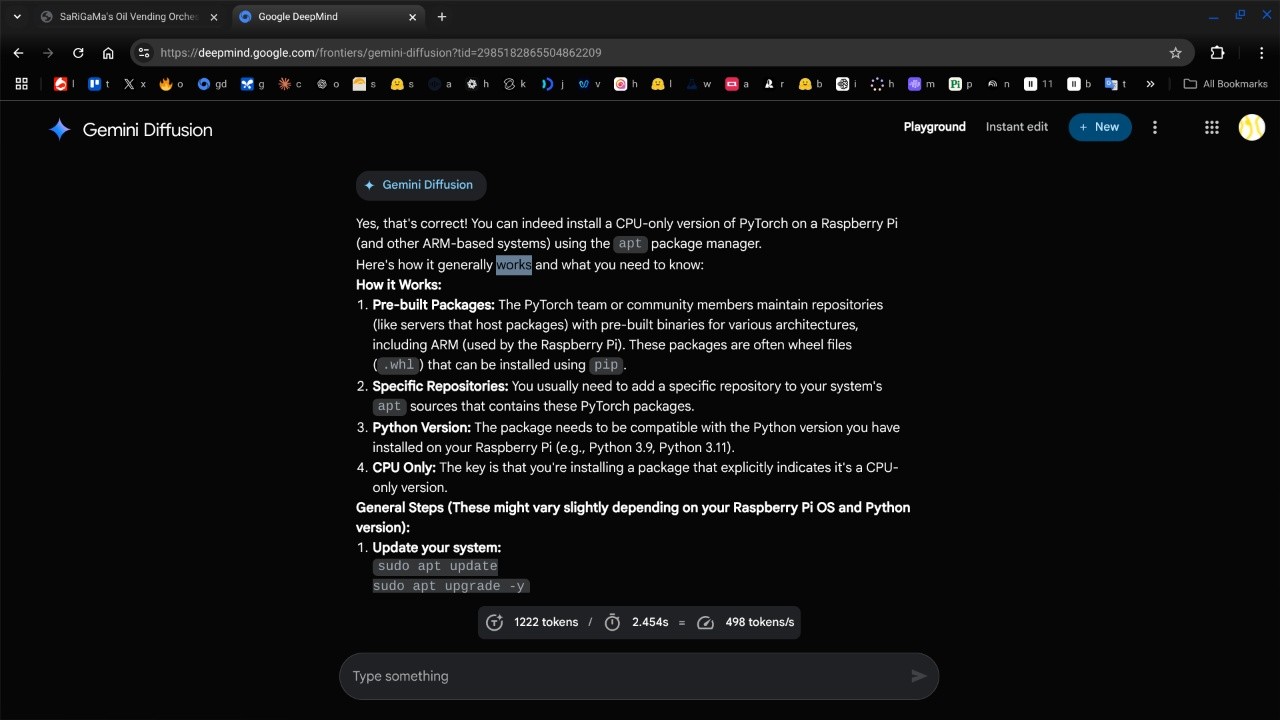Open the bookmark labeled gd
The width and height of the screenshot is (1280, 720).
(x=212, y=84)
